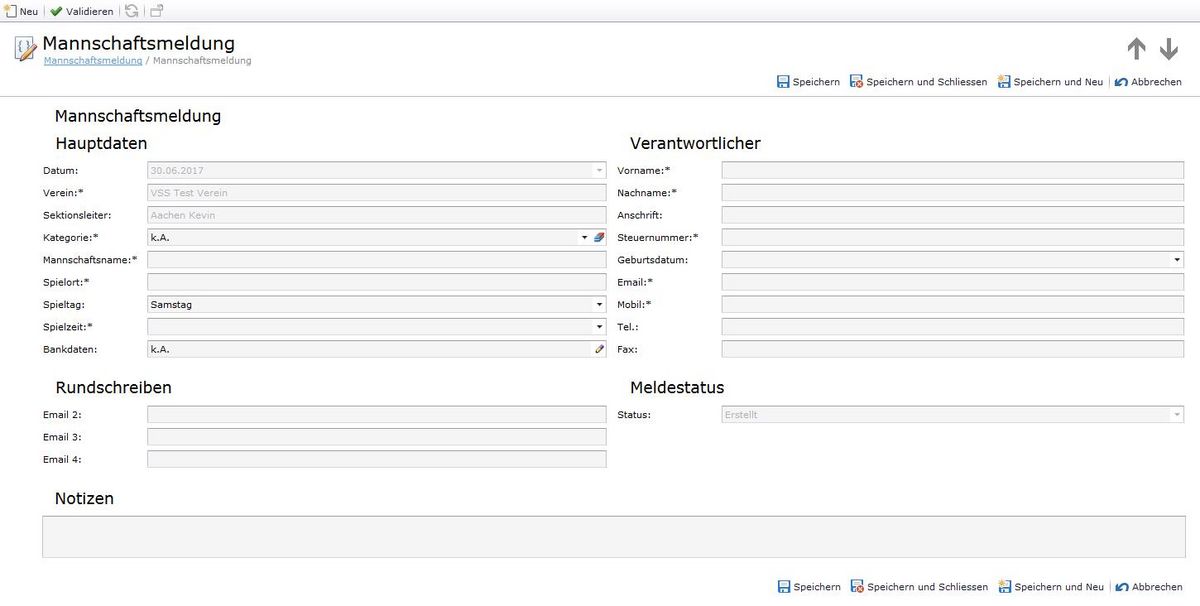Click top Speichern disk icon
Image resolution: width=1200 pixels, height=606 pixels.
coord(783,82)
